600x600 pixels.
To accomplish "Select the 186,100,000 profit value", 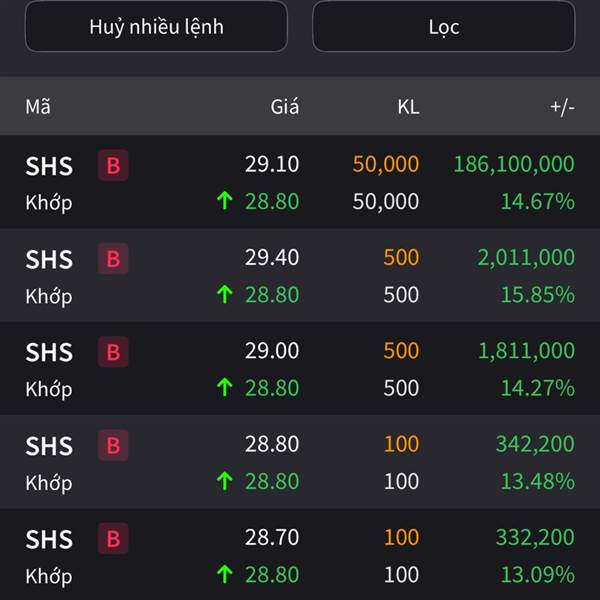I will pyautogui.click(x=514, y=164).
